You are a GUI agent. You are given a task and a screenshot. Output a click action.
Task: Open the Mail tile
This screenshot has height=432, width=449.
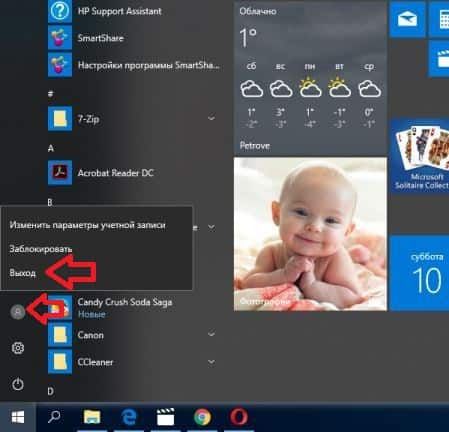407,19
